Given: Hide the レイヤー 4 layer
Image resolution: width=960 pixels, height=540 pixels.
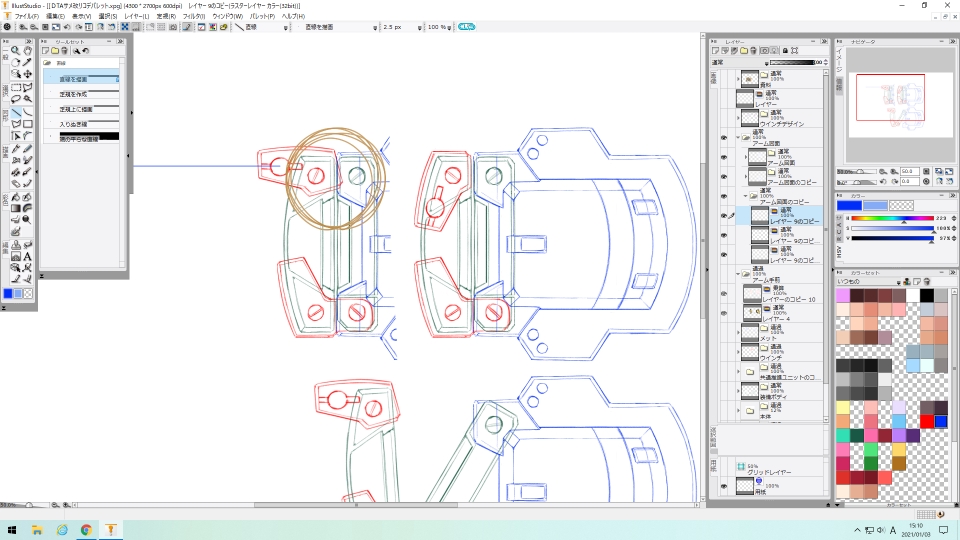Looking at the screenshot, I should 724,313.
